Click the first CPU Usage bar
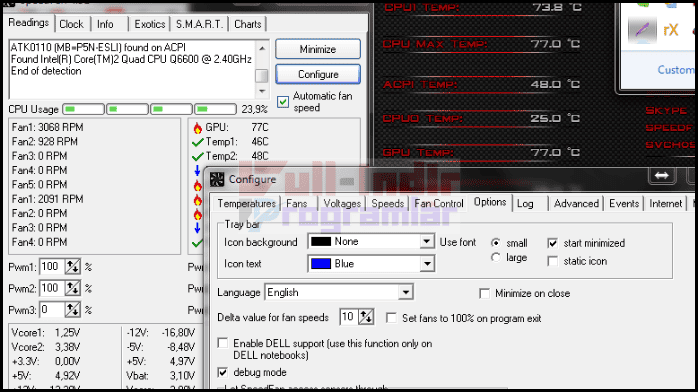 pos(83,109)
